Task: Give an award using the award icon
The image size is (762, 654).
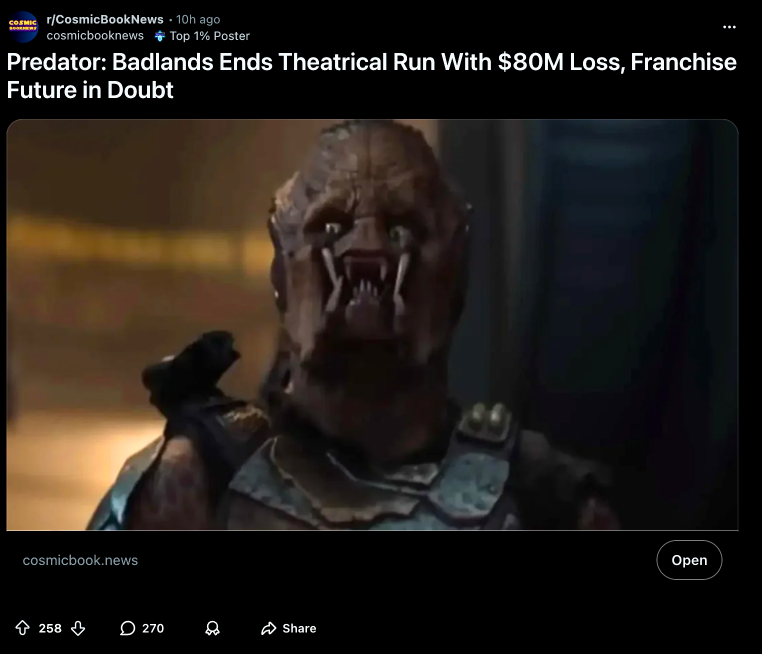Action: coord(212,628)
